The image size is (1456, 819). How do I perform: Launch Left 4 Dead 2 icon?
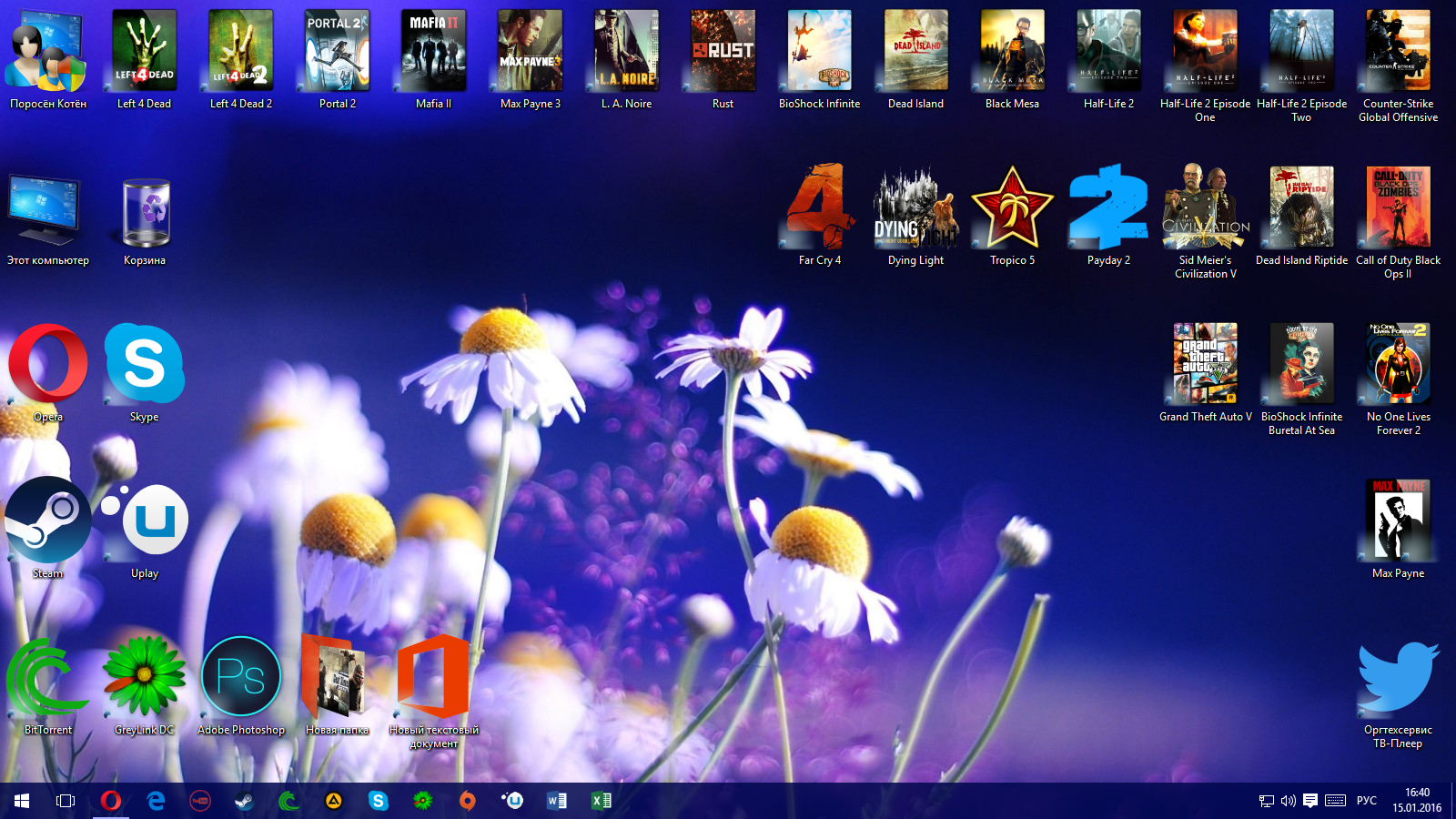240,51
